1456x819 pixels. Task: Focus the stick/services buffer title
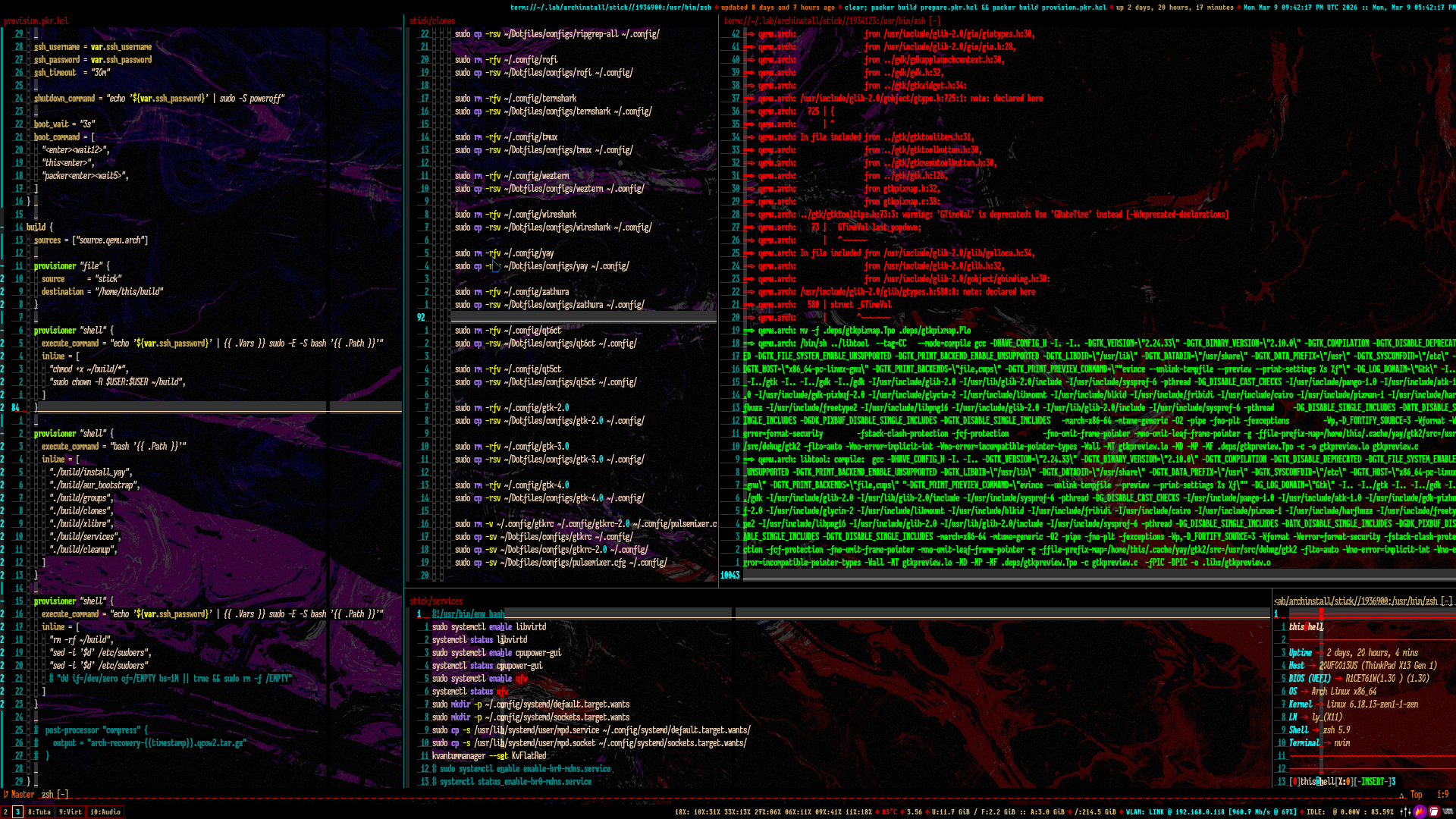[435, 601]
